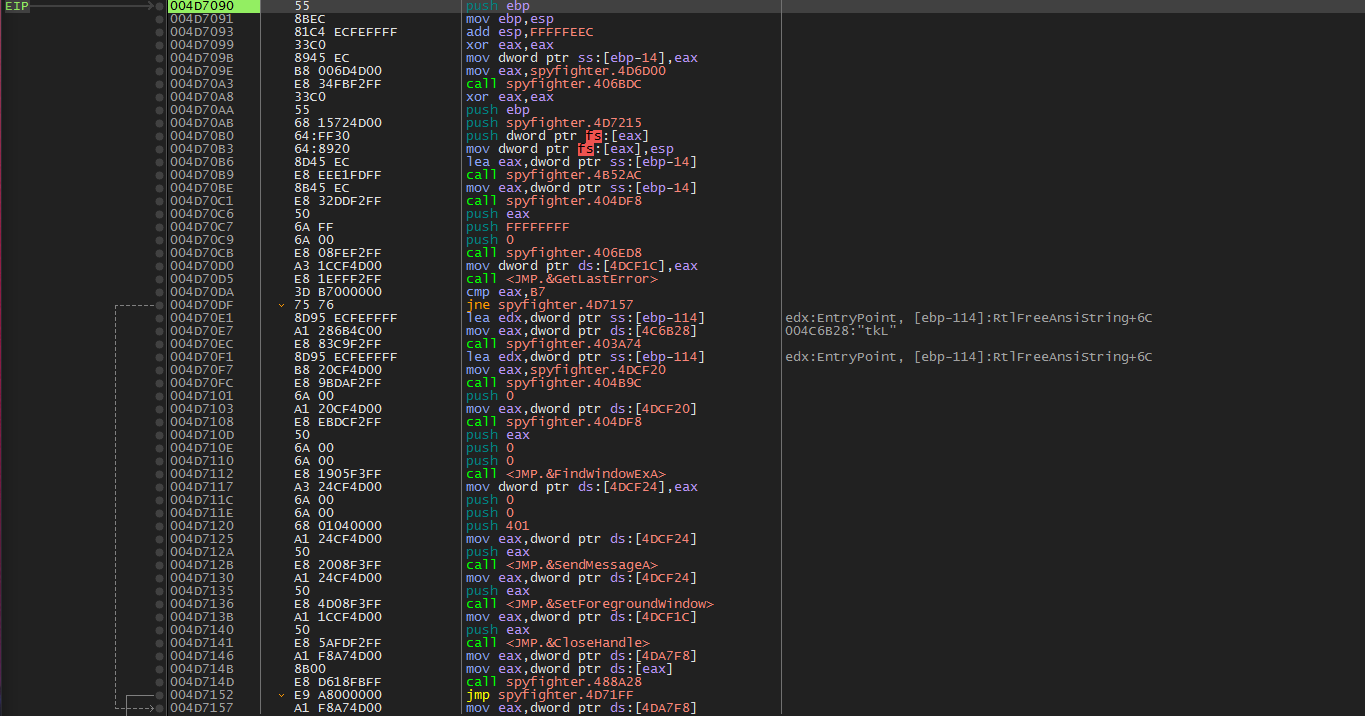This screenshot has width=1365, height=716.
Task: Toggle breakpoint dot at address 004D70C6
Action: click(x=160, y=214)
